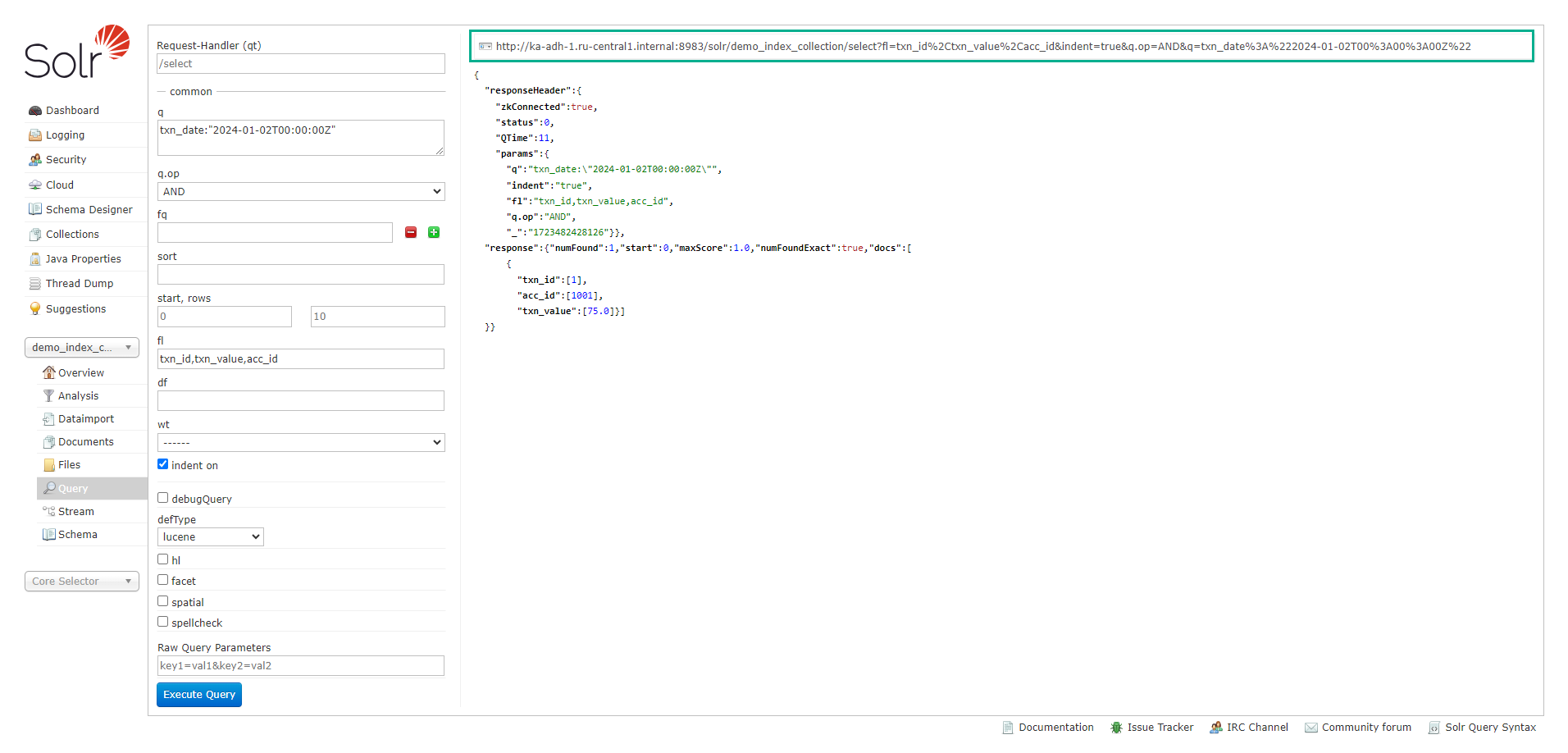1568x753 pixels.
Task: Click the Analysis funnel icon
Action: point(49,395)
